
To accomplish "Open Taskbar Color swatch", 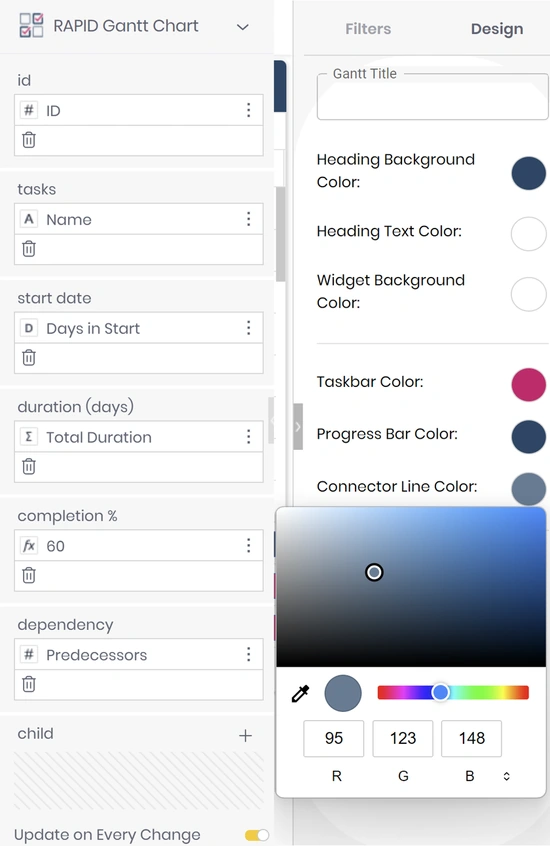I will 528,385.
